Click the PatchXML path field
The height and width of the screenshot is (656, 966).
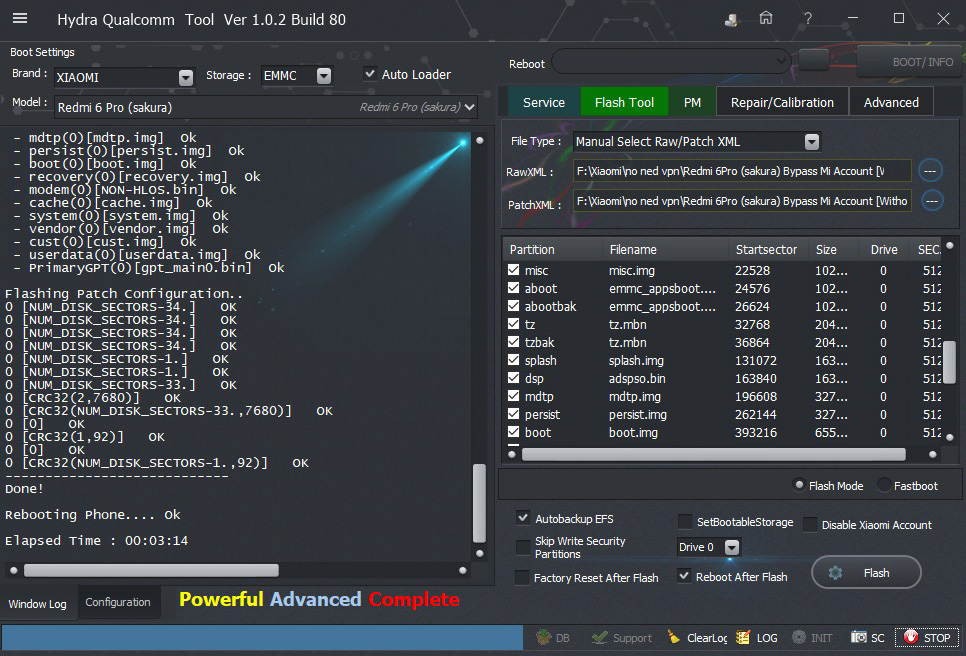[742, 201]
